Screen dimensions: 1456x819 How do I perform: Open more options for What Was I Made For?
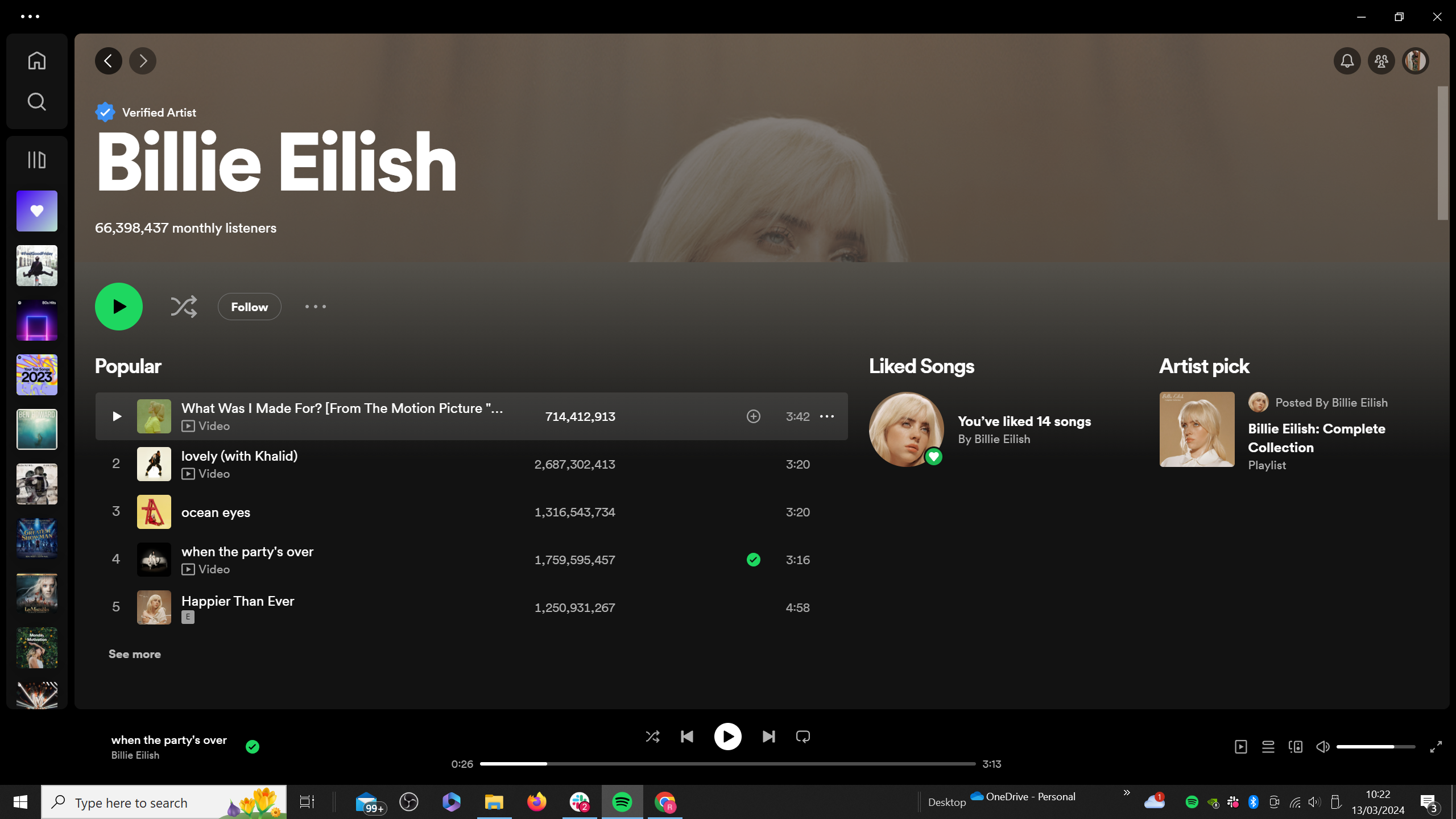(x=827, y=416)
